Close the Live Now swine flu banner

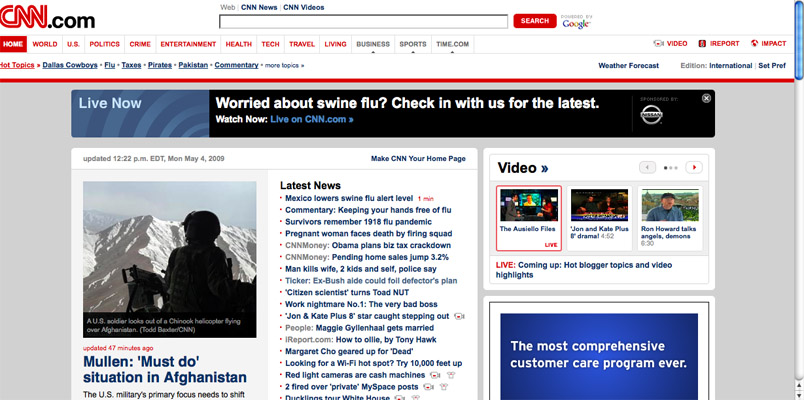[706, 98]
